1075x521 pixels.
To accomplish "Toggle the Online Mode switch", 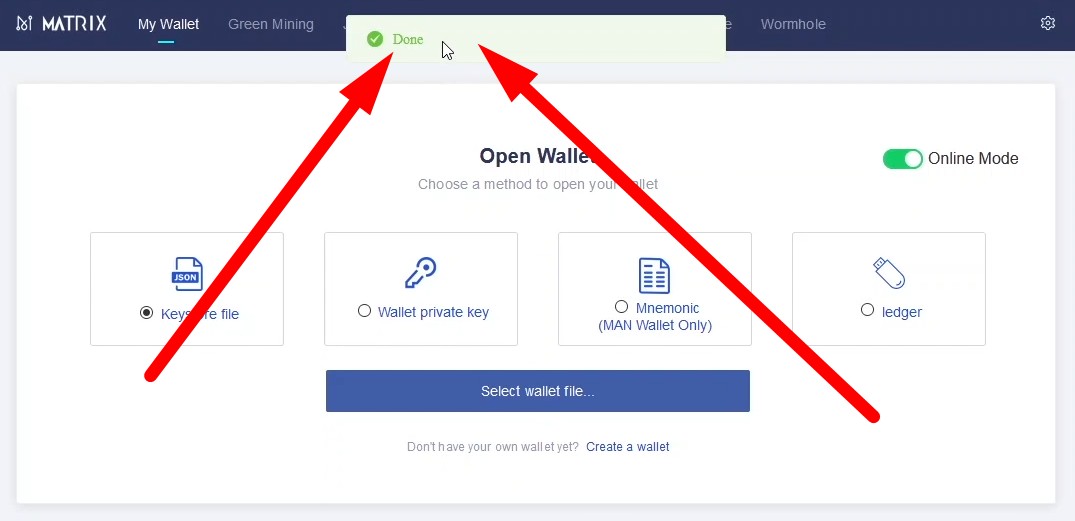I will (903, 159).
